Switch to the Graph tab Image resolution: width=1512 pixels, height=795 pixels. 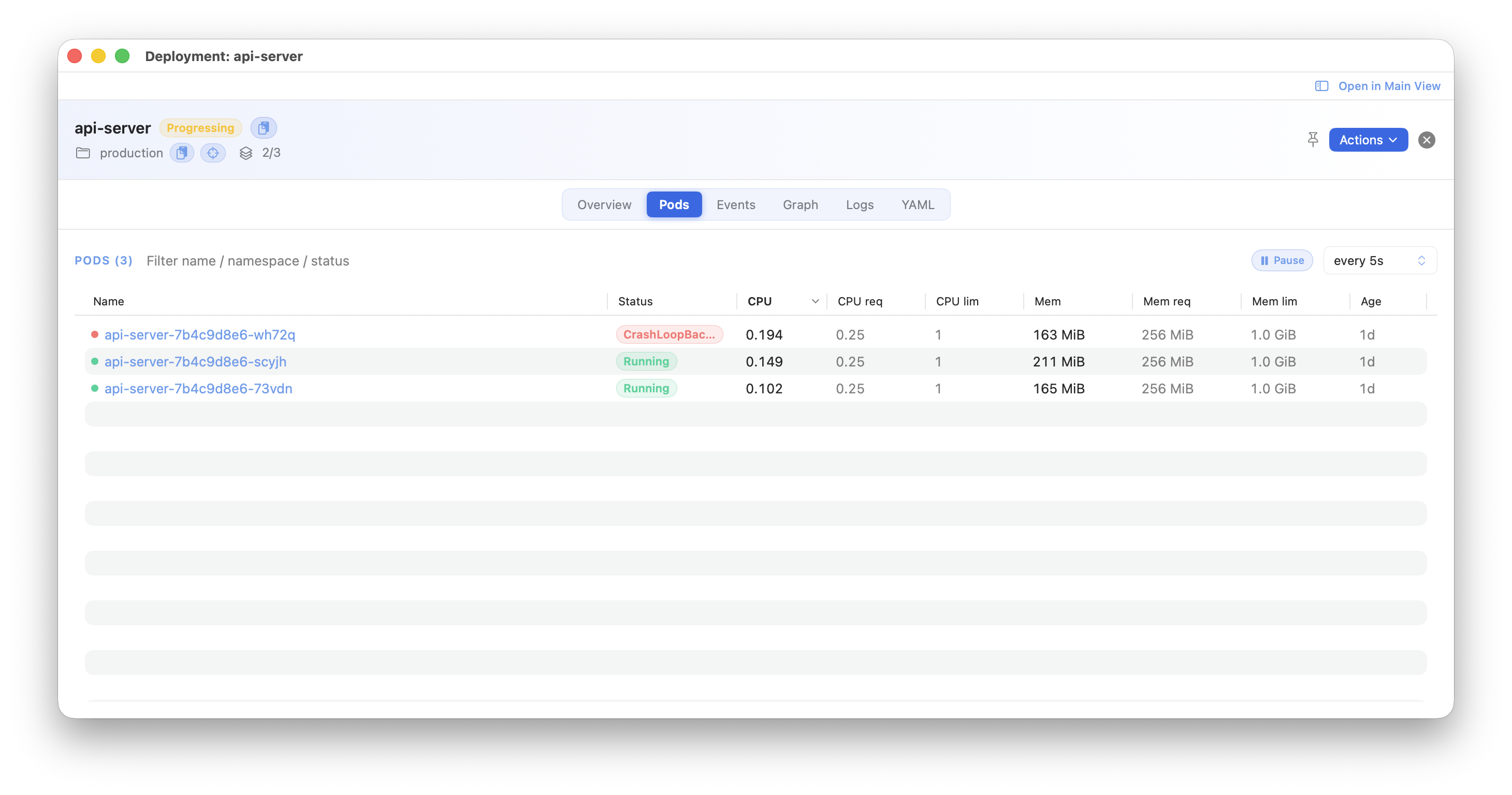pos(800,205)
